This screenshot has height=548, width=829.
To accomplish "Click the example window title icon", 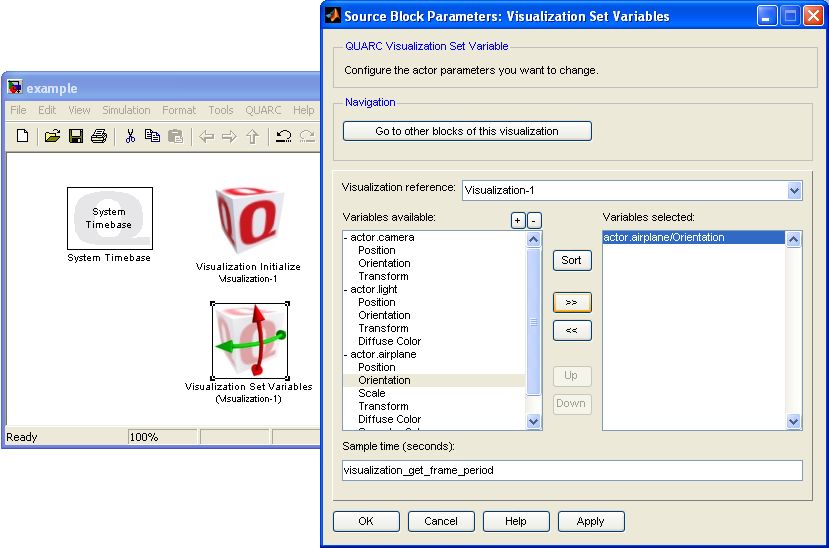I will coord(15,87).
